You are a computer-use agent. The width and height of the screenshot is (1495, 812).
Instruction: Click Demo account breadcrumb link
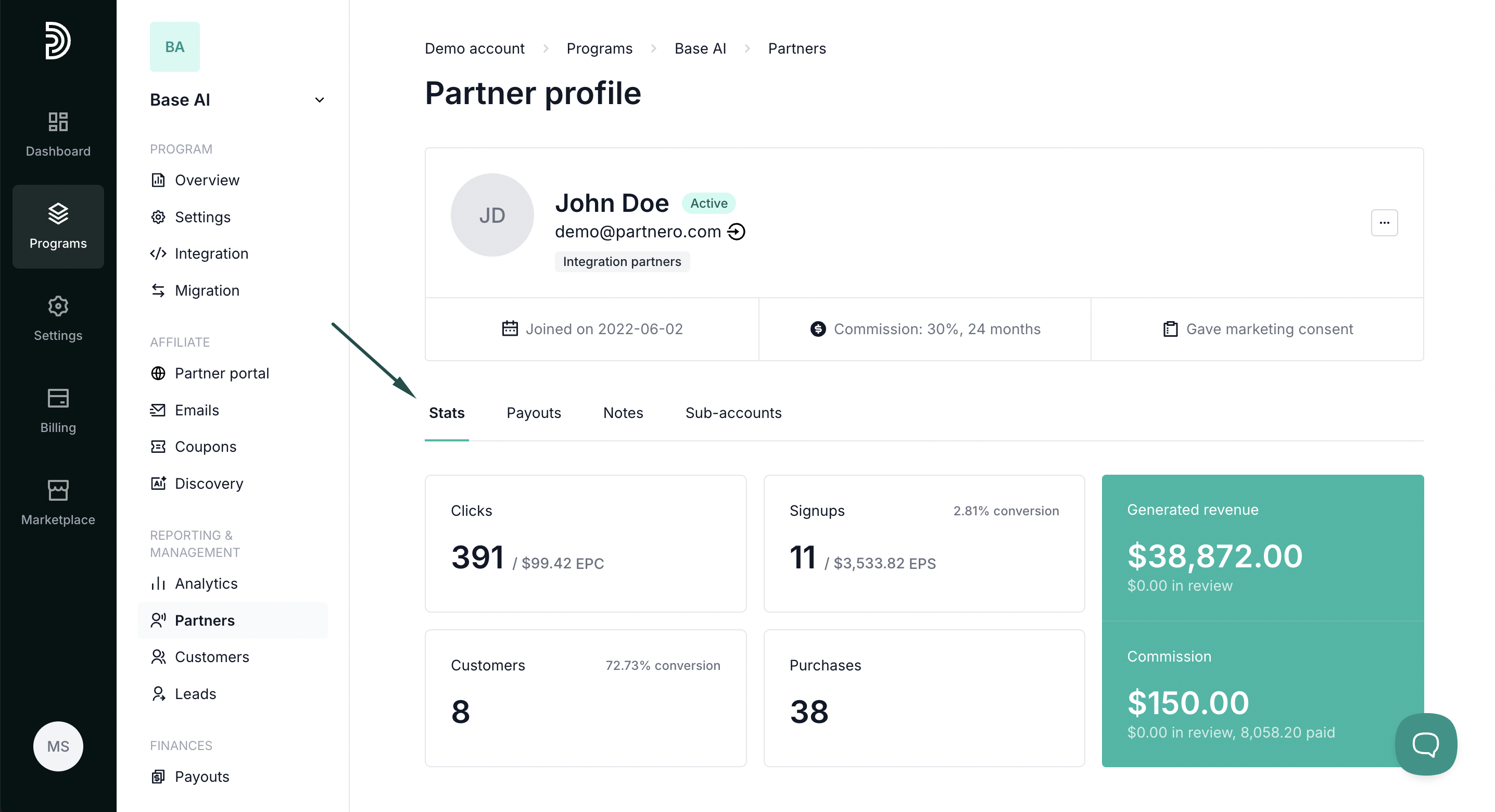[x=474, y=49]
